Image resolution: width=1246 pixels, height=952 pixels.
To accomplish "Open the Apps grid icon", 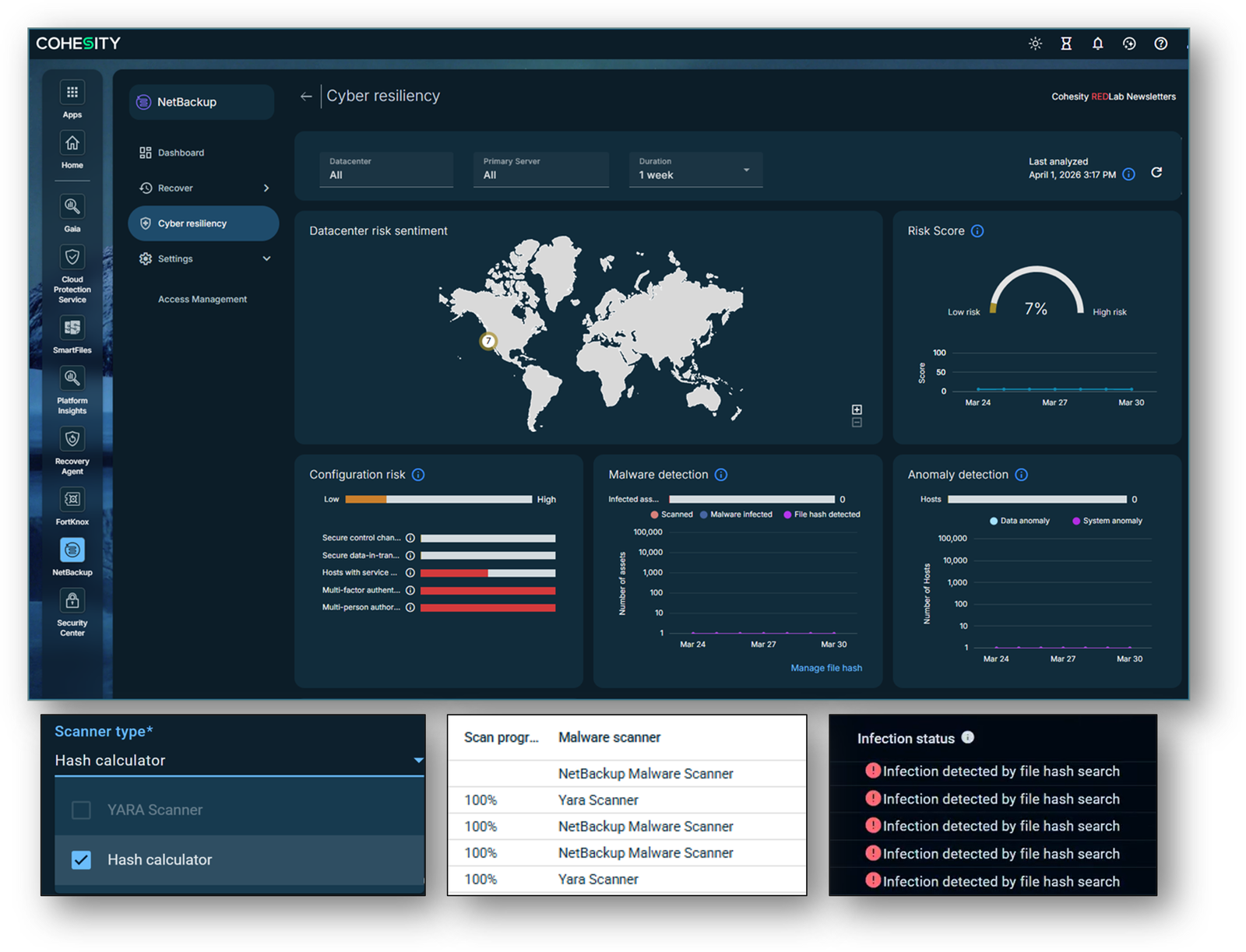I will pos(72,93).
